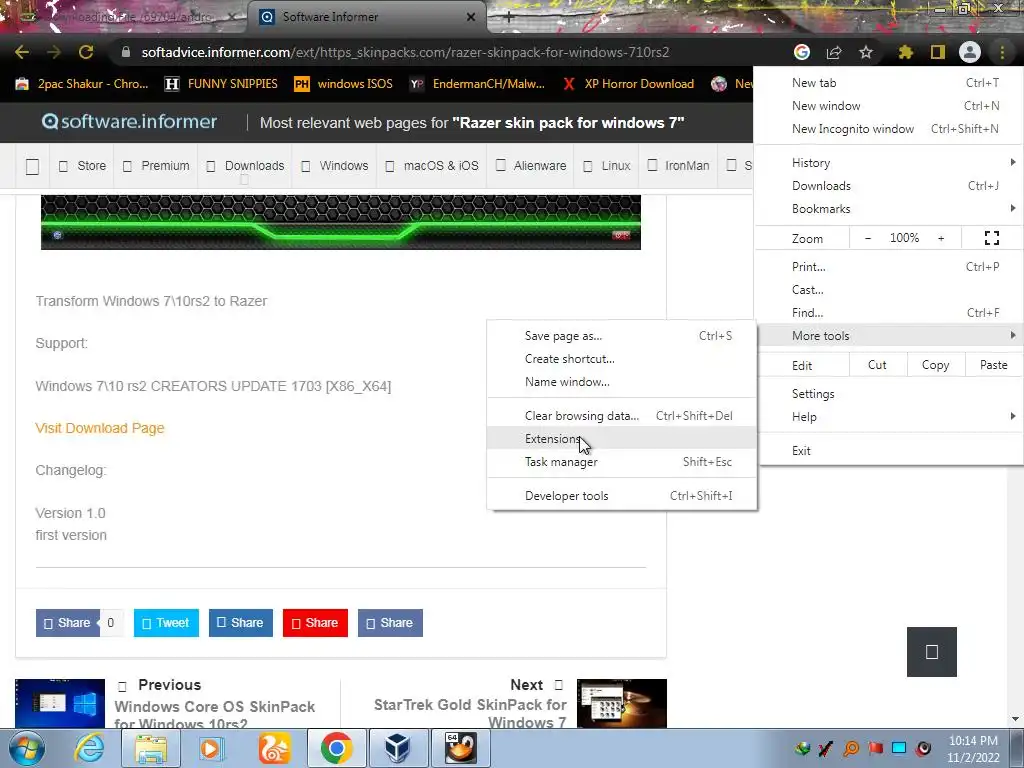Click the profile avatar icon
This screenshot has height=768, width=1024.
pyautogui.click(x=970, y=52)
